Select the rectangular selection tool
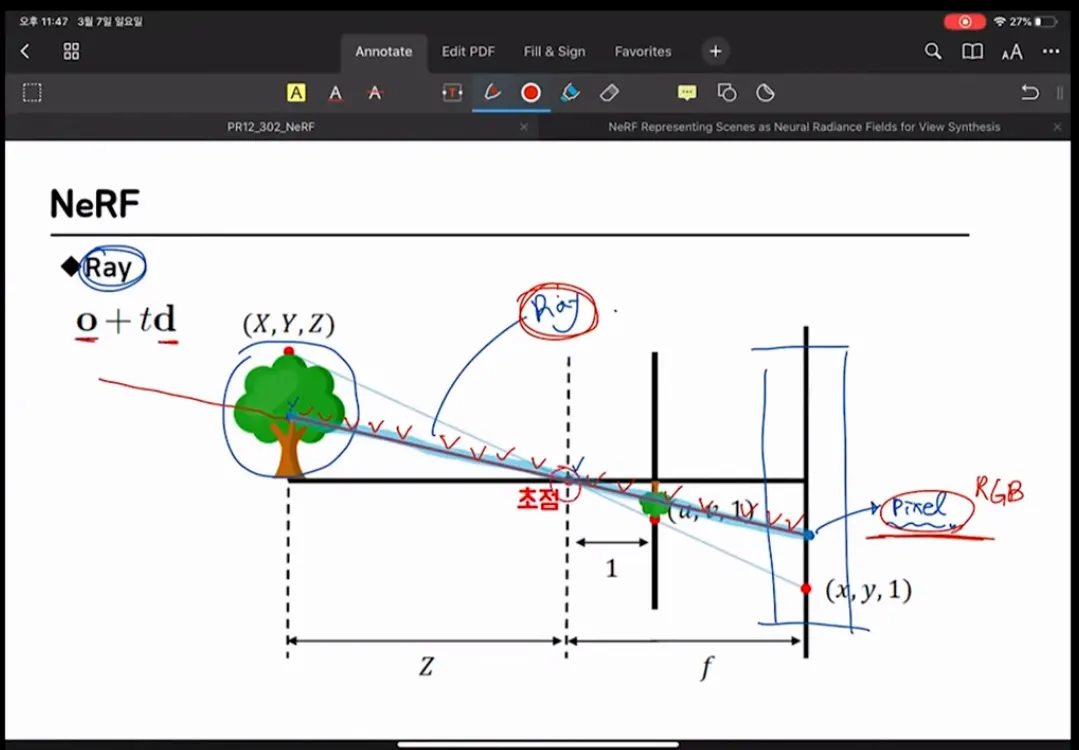The image size is (1079, 750). [32, 92]
